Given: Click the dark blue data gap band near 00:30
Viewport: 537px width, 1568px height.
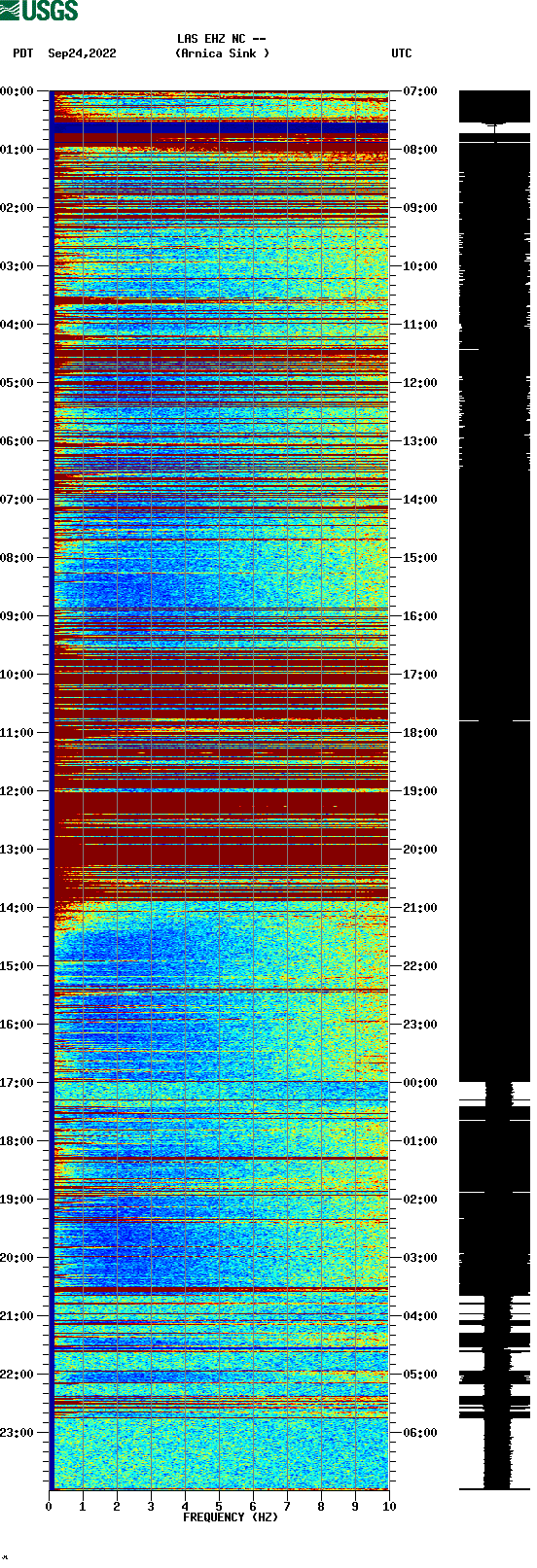Looking at the screenshot, I should 220,127.
